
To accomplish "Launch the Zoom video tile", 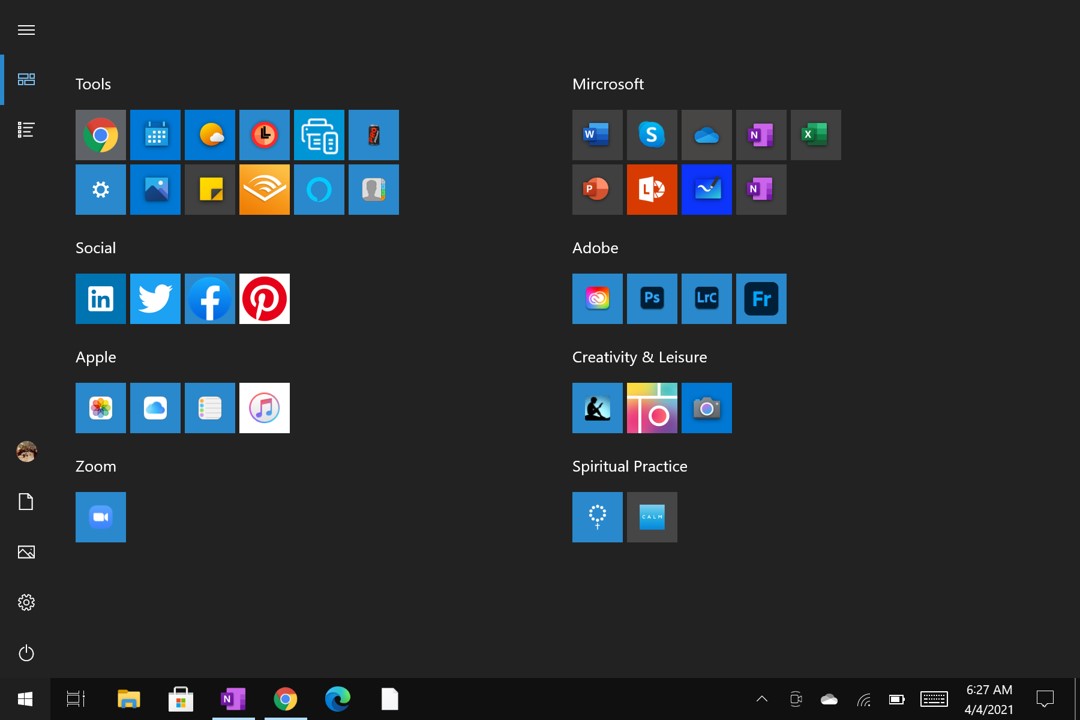I will [x=101, y=517].
